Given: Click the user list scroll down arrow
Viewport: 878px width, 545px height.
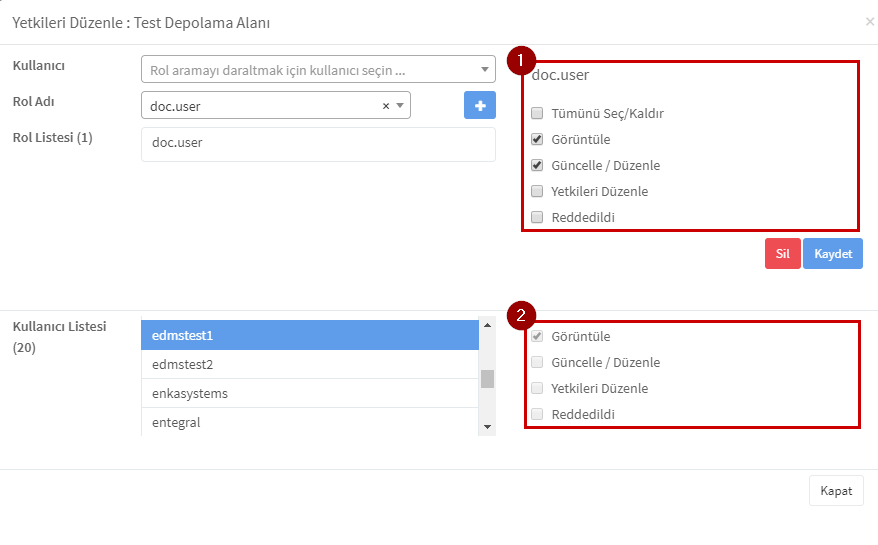Looking at the screenshot, I should [x=487, y=427].
